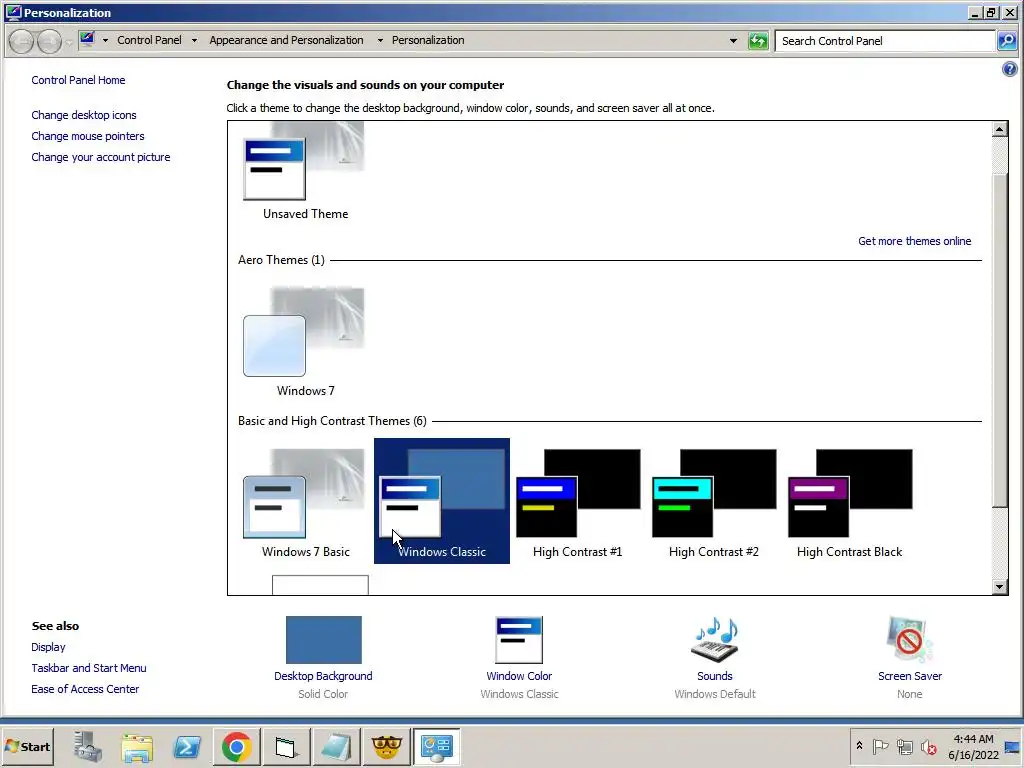Apply the Windows 7 Aero theme
Image resolution: width=1024 pixels, height=768 pixels.
point(304,341)
